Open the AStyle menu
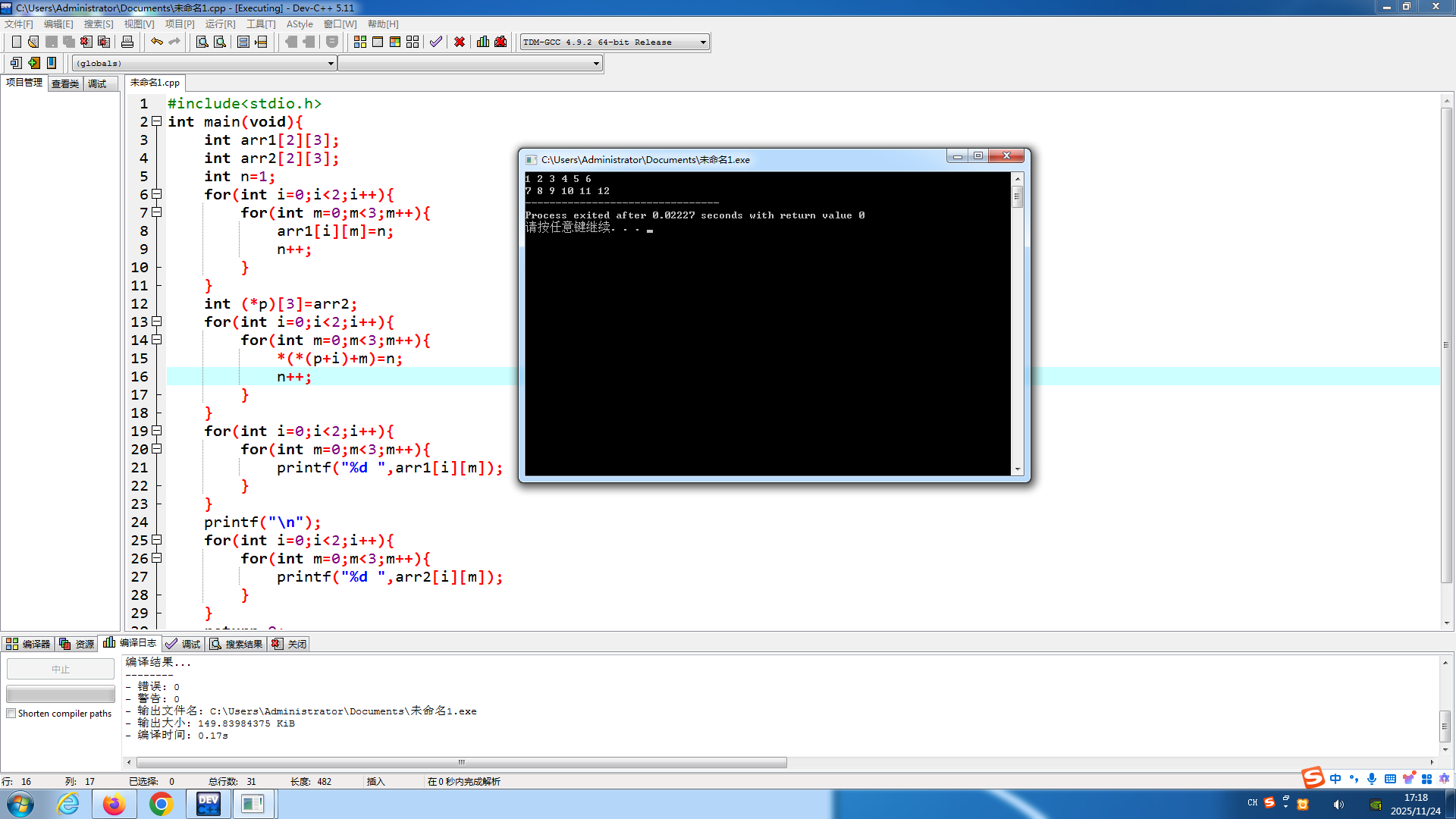The image size is (1456, 819). [x=300, y=24]
